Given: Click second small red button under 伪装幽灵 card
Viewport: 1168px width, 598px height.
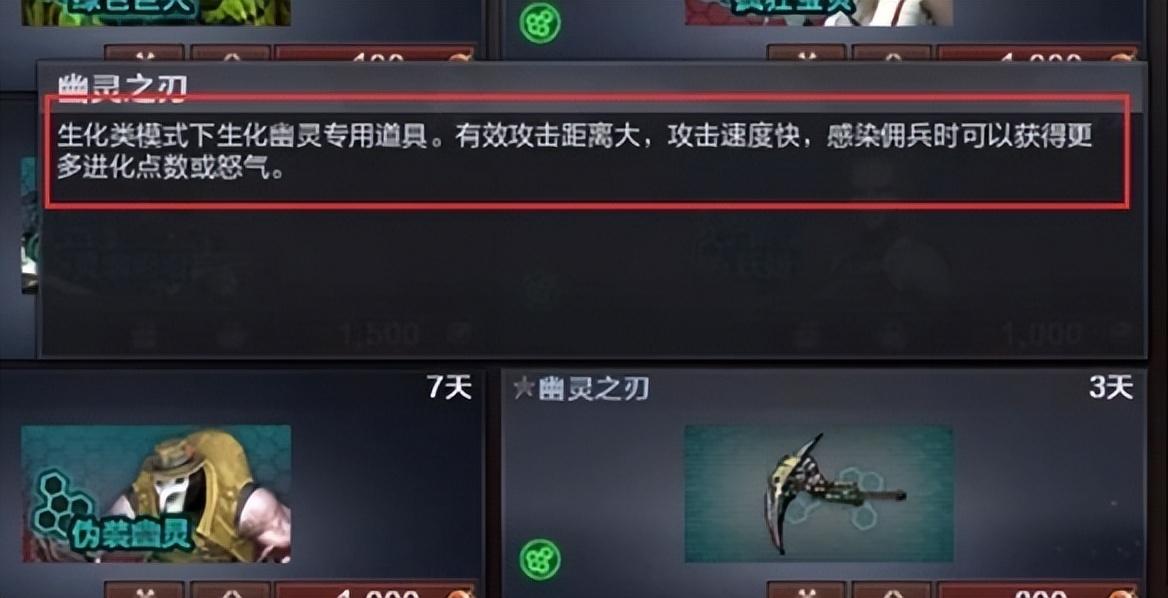Looking at the screenshot, I should (230, 590).
